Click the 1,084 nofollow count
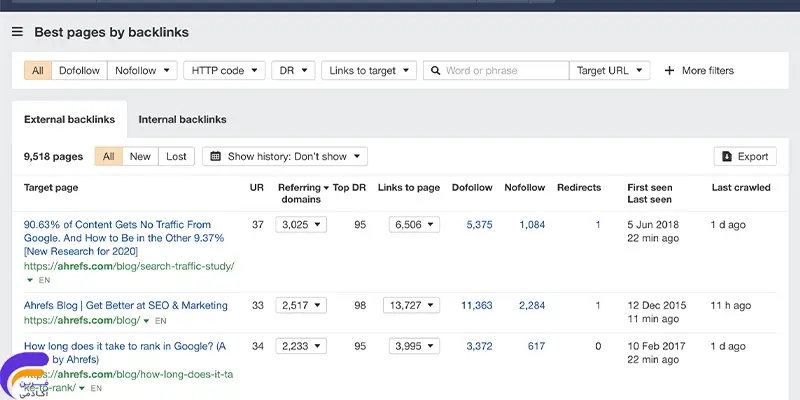 coord(532,225)
